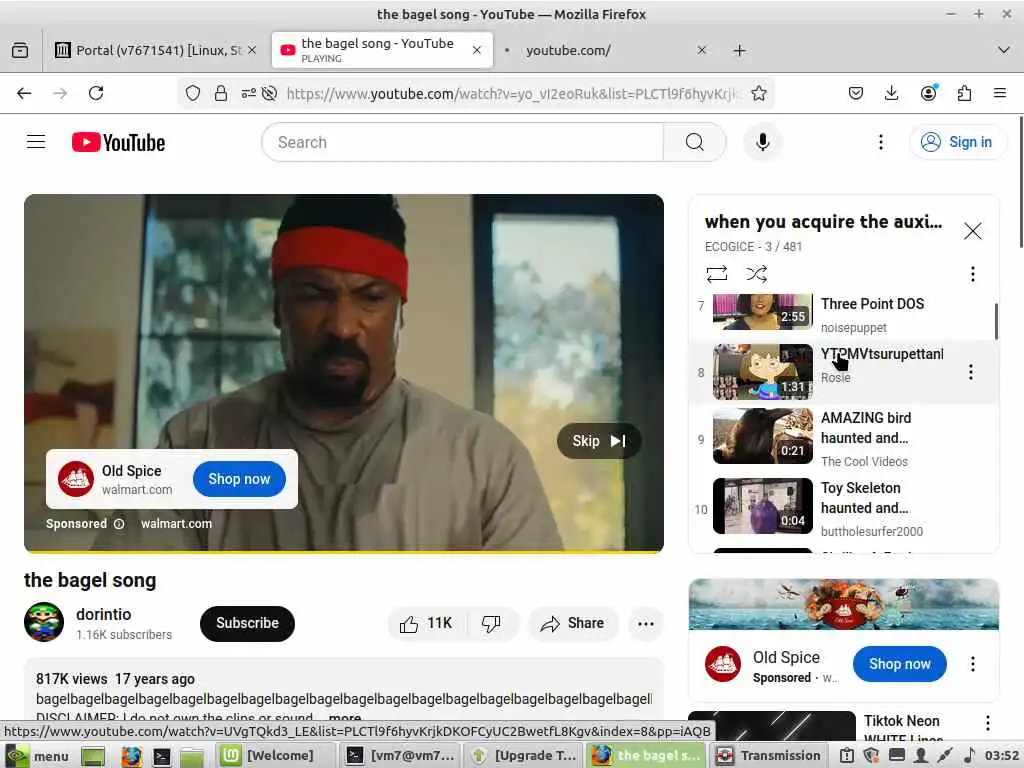Click the ad progress bar below video

(x=344, y=552)
